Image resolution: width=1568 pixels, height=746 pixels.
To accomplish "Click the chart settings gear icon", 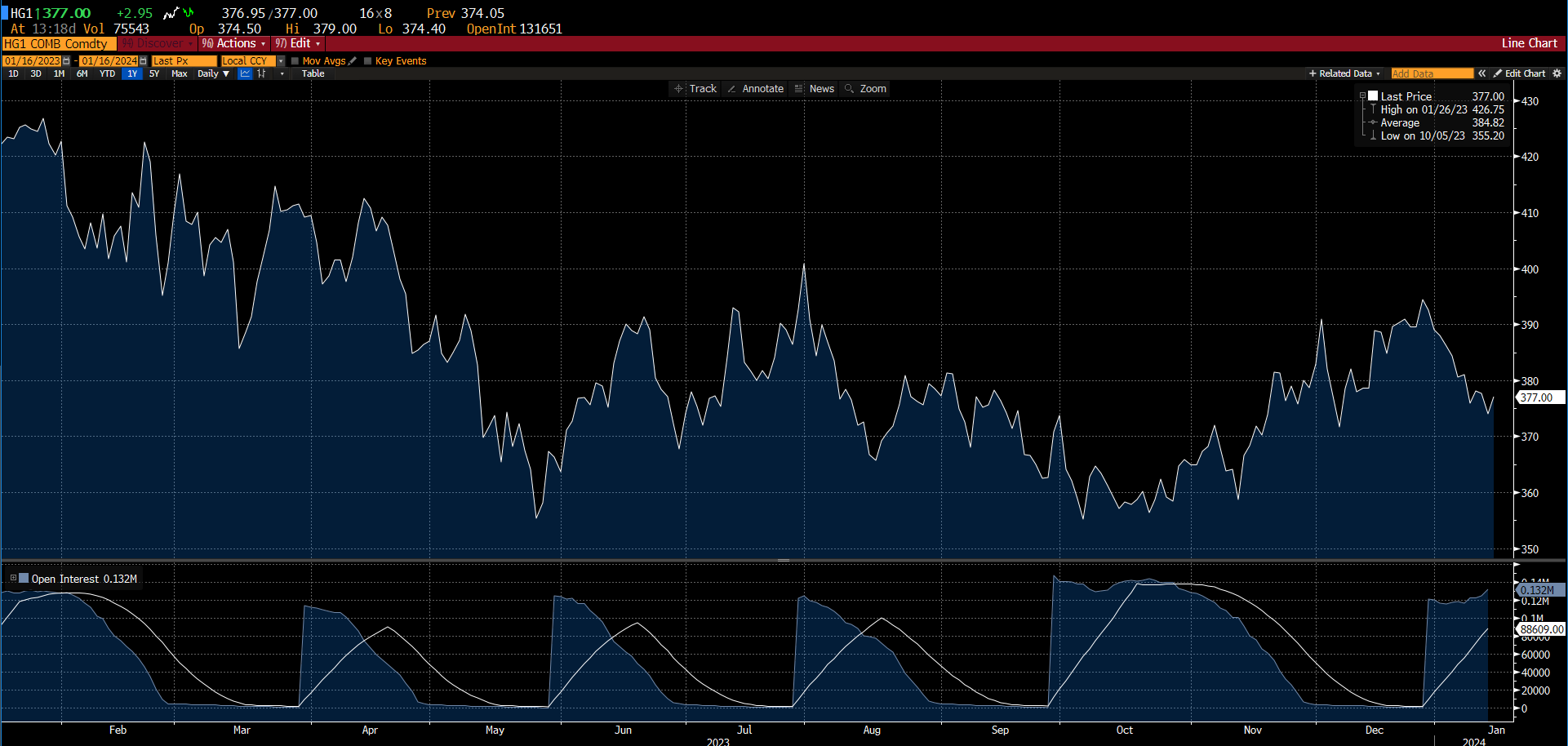I will pos(1557,73).
